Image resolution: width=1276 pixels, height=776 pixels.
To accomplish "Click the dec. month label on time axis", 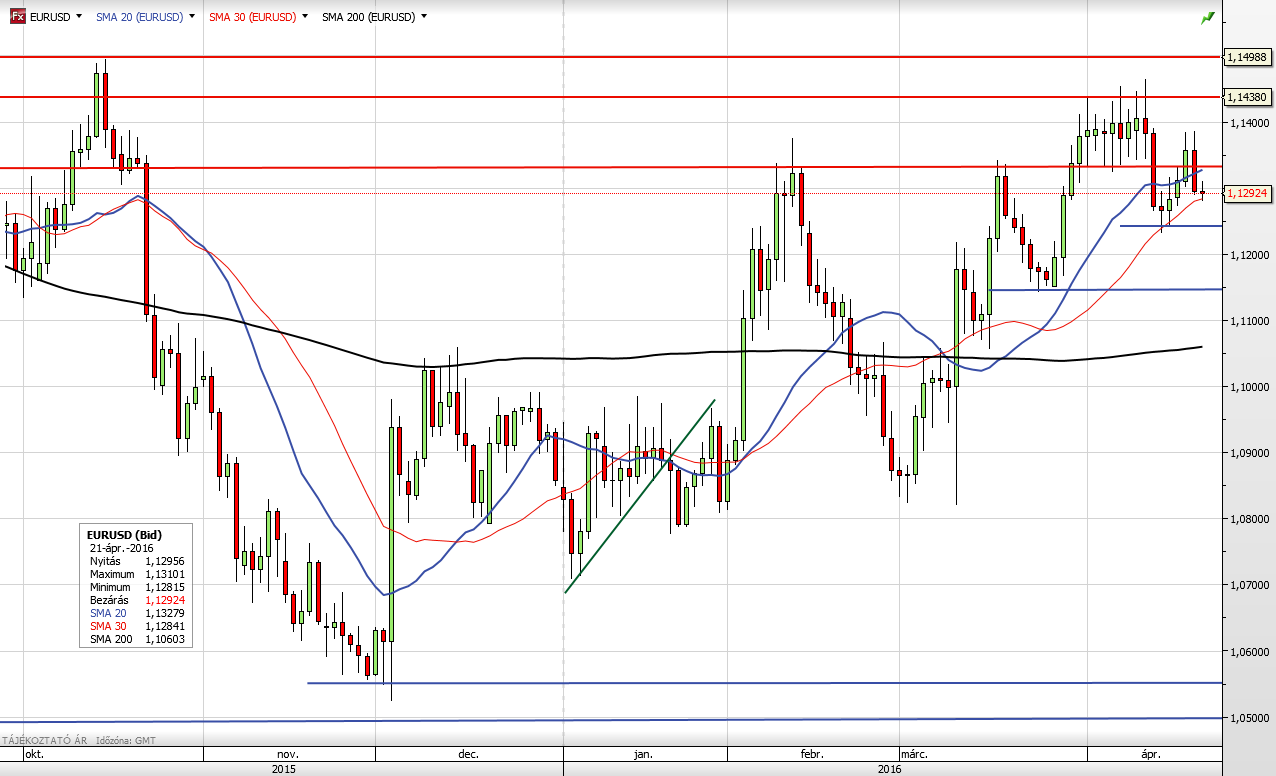I will (x=468, y=756).
